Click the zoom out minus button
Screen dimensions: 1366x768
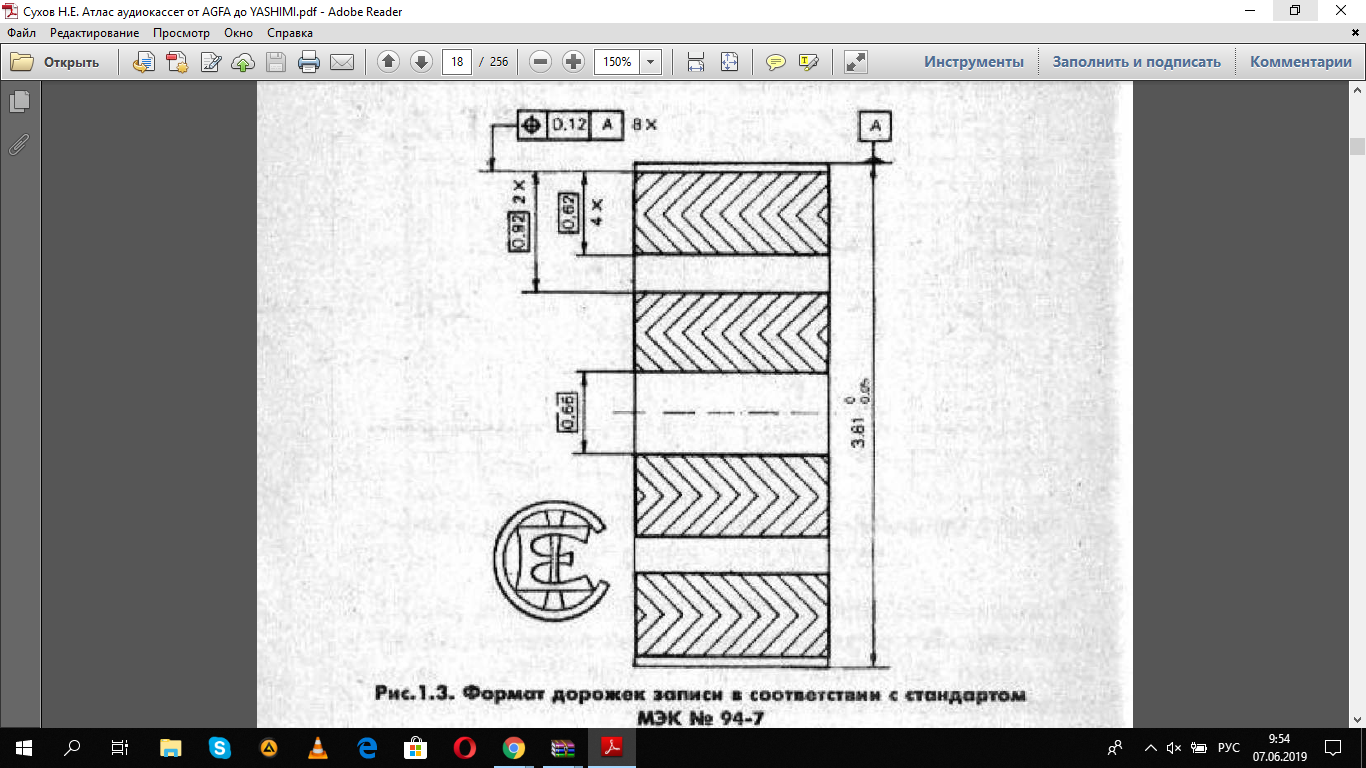tap(540, 62)
